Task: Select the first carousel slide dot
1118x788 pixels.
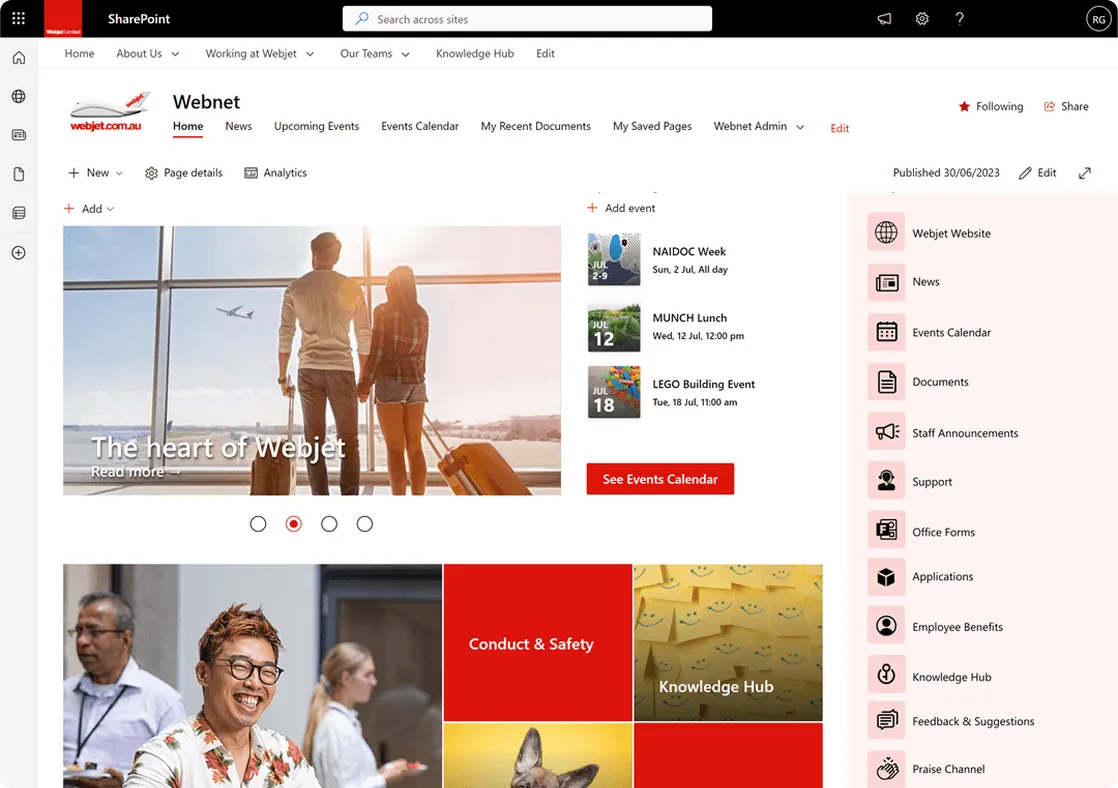Action: coord(258,524)
